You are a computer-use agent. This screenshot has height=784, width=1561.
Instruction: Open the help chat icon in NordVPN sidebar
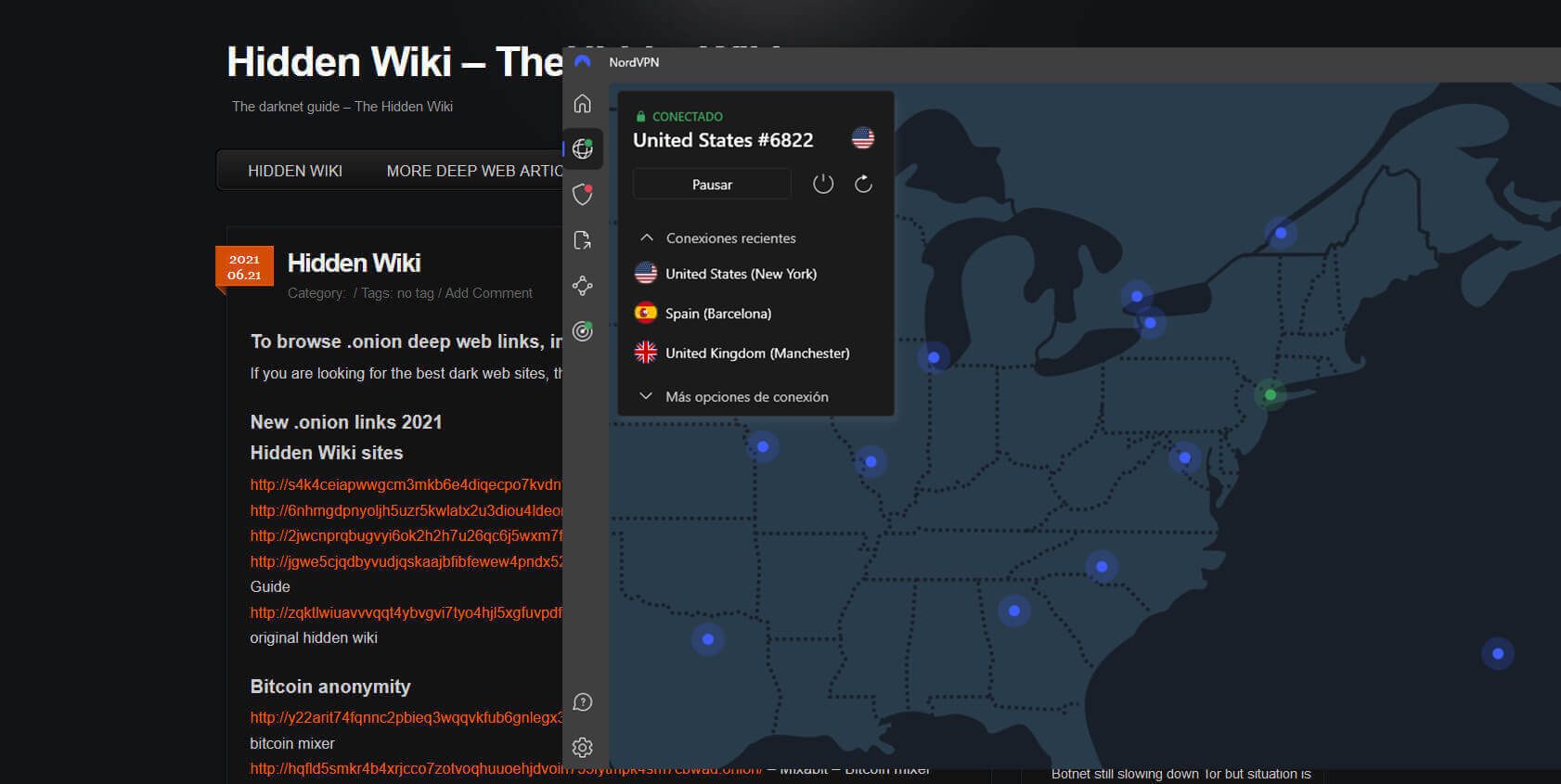coord(583,702)
